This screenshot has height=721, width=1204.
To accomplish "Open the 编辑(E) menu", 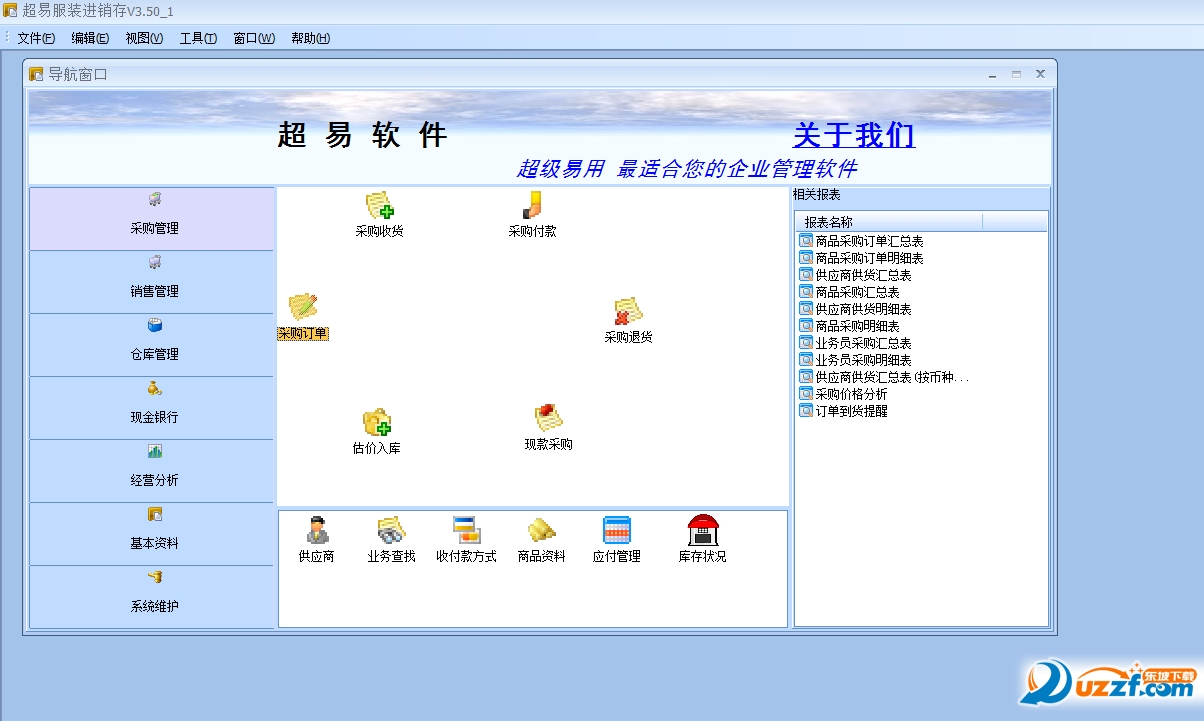I will click(x=90, y=38).
